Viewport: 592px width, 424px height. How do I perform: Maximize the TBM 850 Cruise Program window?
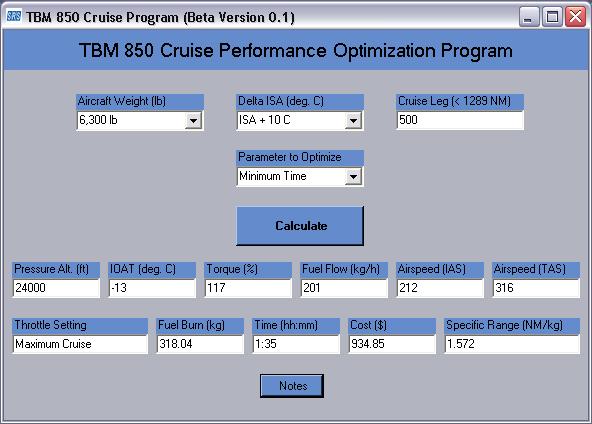click(552, 17)
